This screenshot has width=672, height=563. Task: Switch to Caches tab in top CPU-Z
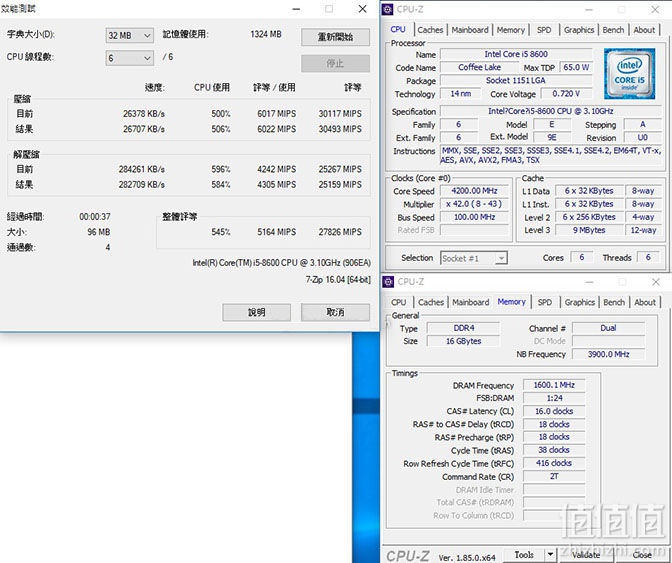[x=430, y=30]
